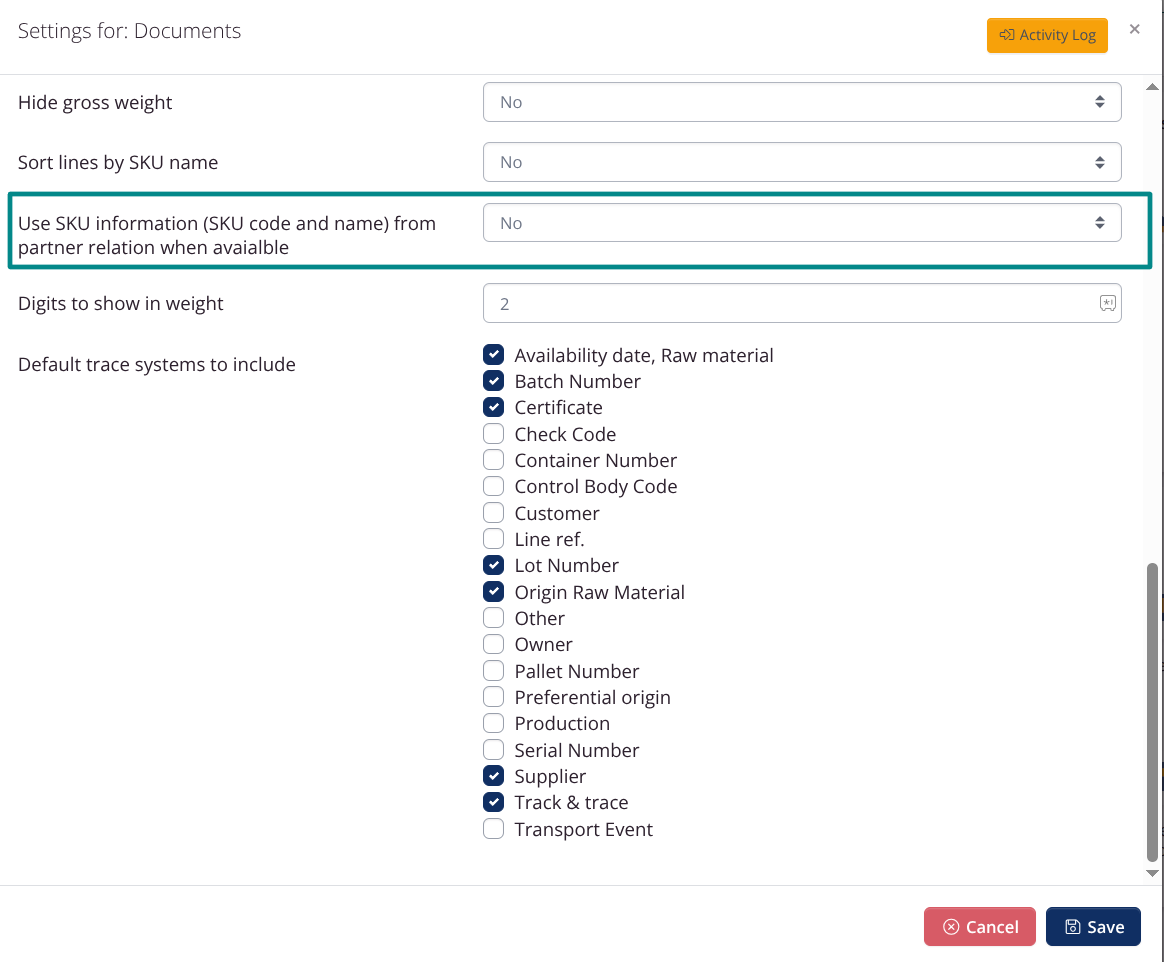Viewport: 1164px width, 962px height.
Task: Disable the Track & trace checkbox
Action: coord(493,801)
